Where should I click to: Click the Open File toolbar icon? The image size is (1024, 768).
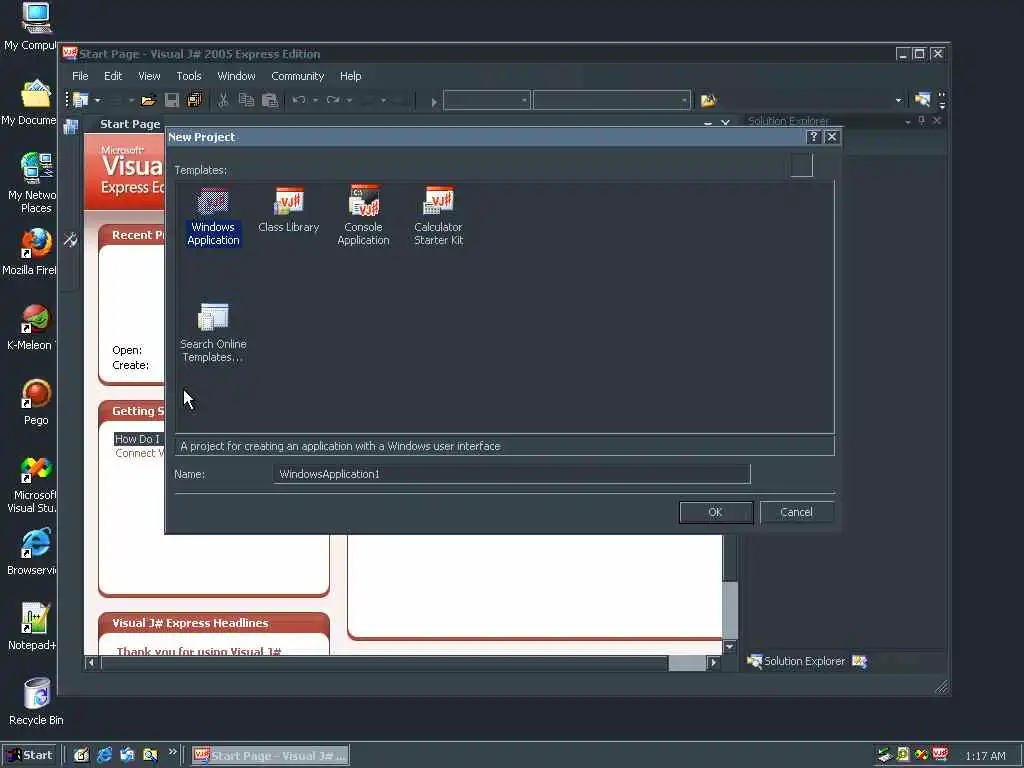coord(148,100)
